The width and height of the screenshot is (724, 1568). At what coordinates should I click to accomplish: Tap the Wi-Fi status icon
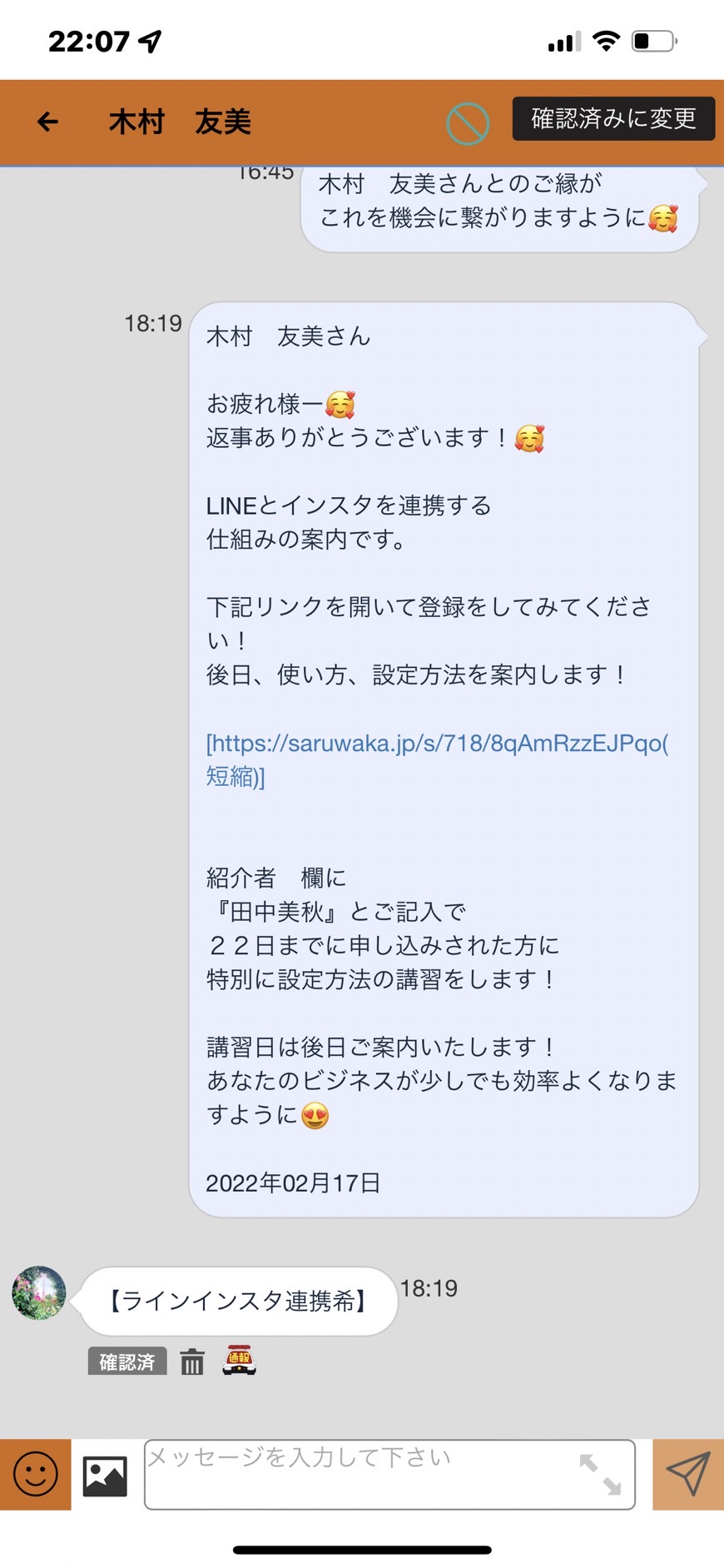pyautogui.click(x=607, y=41)
